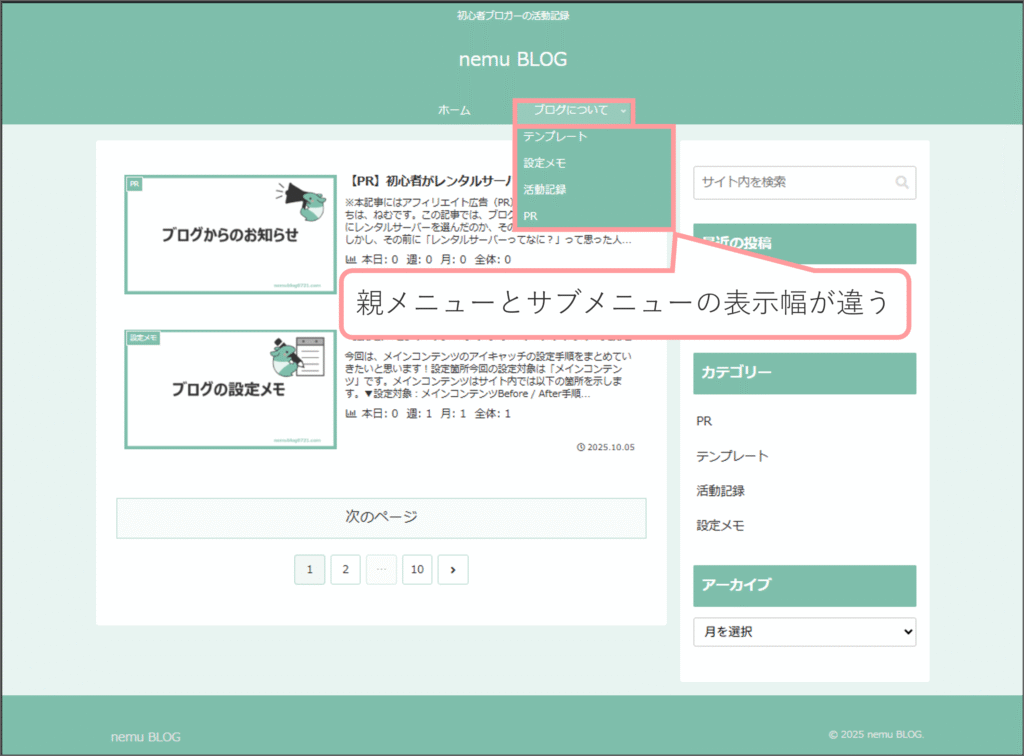Viewport: 1024px width, 756px height.
Task: Click next page arrow in pagination
Action: pos(453,570)
